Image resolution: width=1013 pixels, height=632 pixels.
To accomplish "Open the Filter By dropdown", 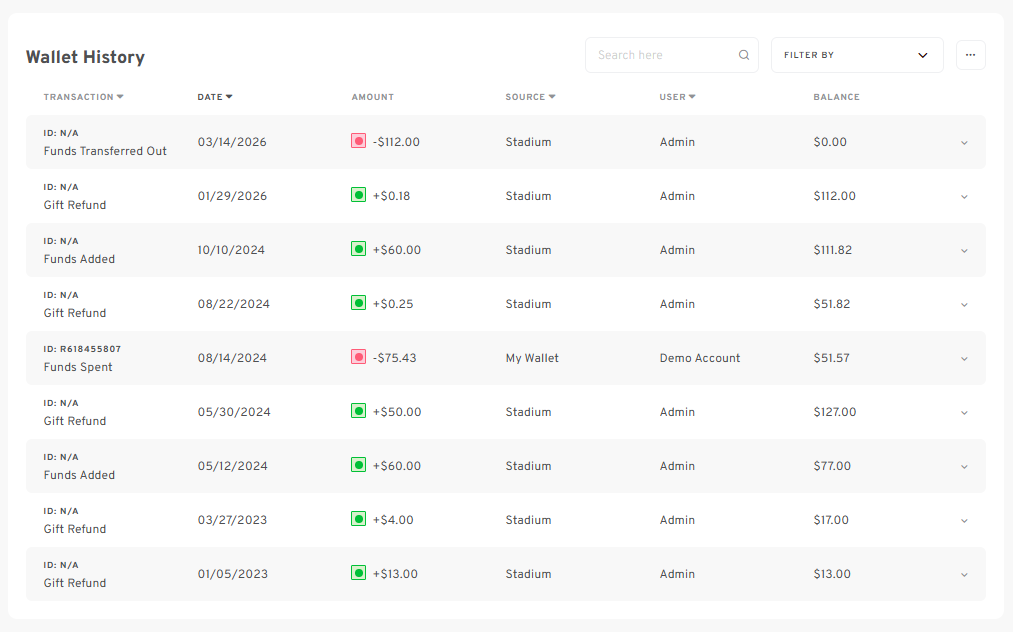I will (x=856, y=56).
